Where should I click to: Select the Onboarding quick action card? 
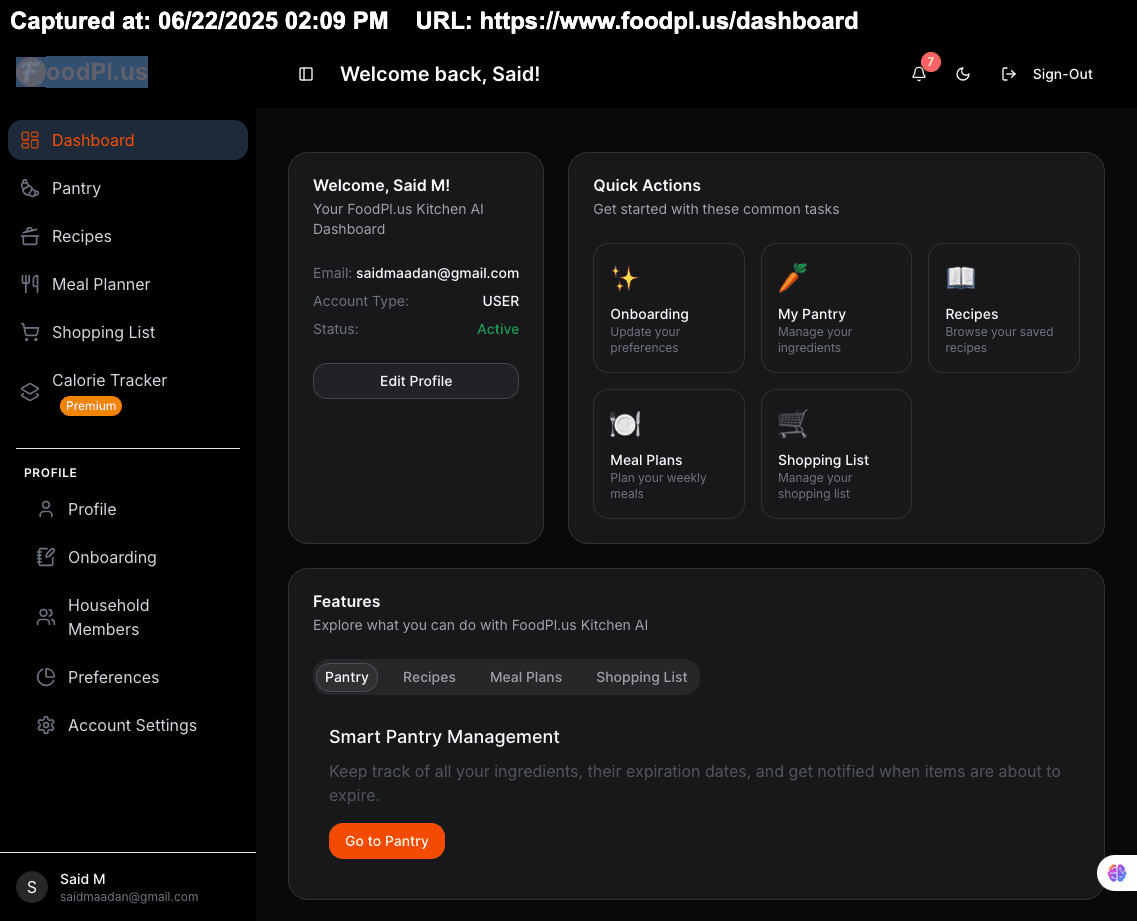[x=668, y=308]
